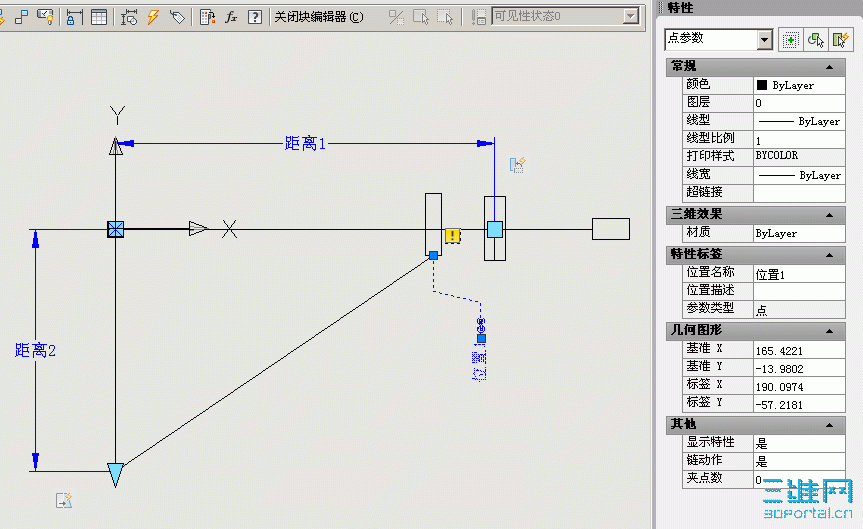Collapse the 常规 section
This screenshot has height=529, width=863.
tap(829, 67)
